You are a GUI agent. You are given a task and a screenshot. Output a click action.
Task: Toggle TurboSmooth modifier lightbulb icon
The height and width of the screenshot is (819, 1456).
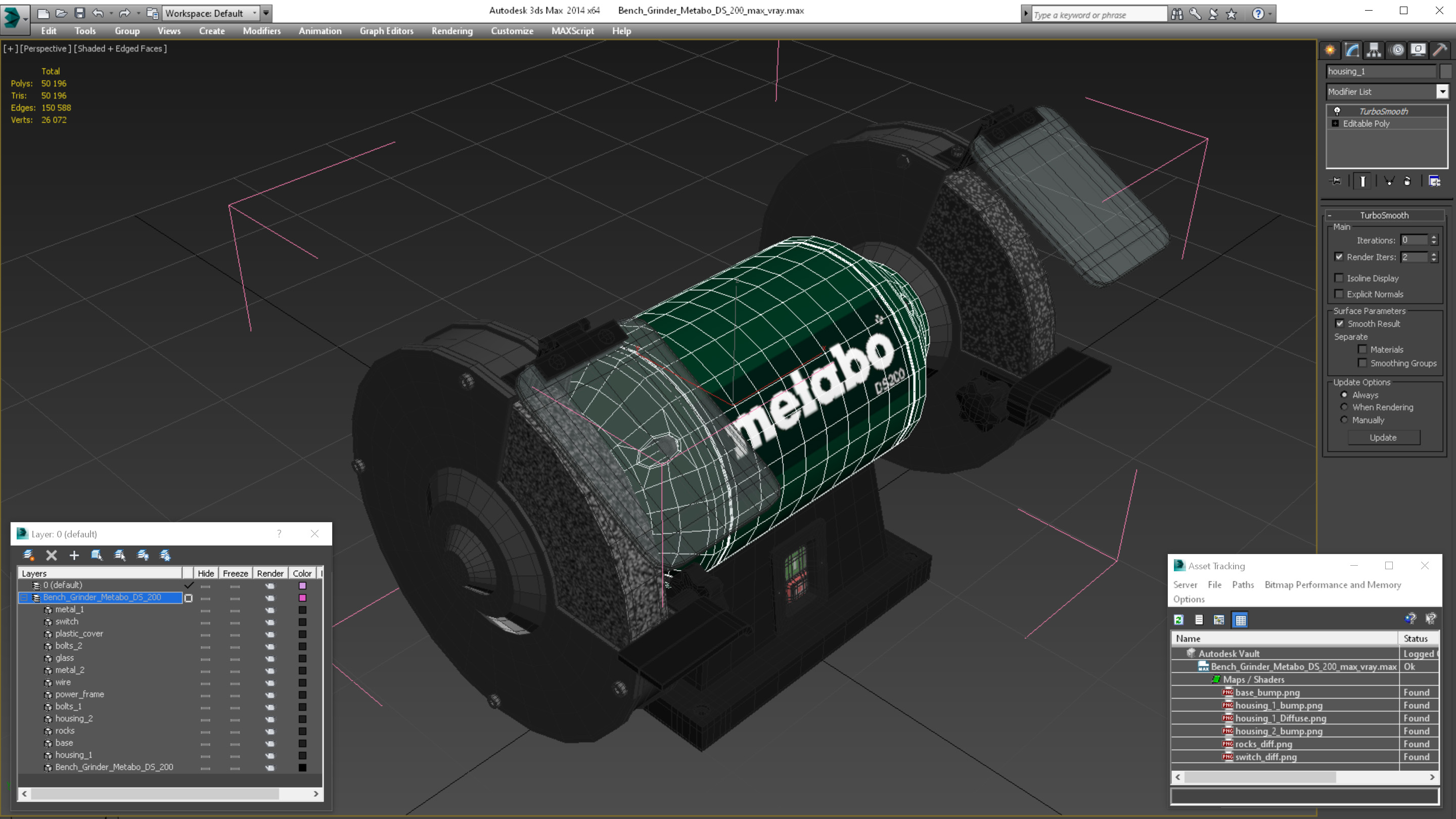[1337, 111]
